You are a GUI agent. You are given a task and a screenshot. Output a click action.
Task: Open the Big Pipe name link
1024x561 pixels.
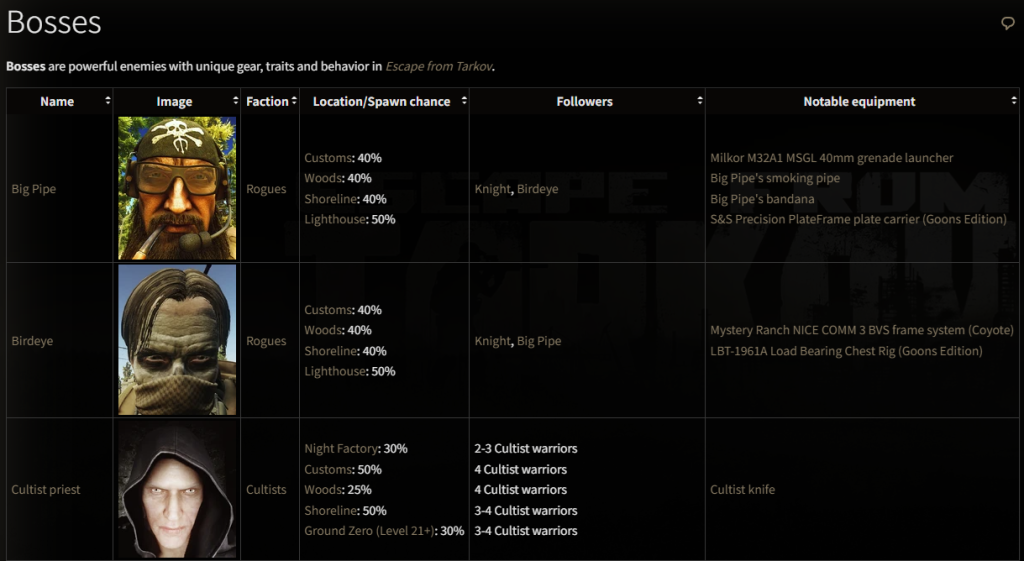[x=33, y=189]
